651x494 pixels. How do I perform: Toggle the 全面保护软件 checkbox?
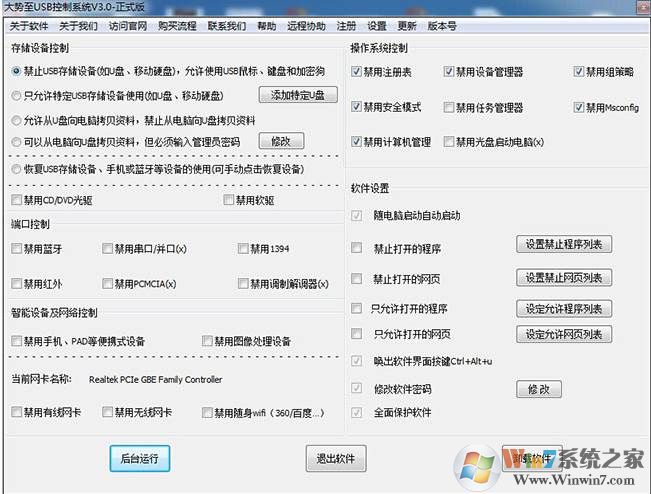click(x=357, y=413)
